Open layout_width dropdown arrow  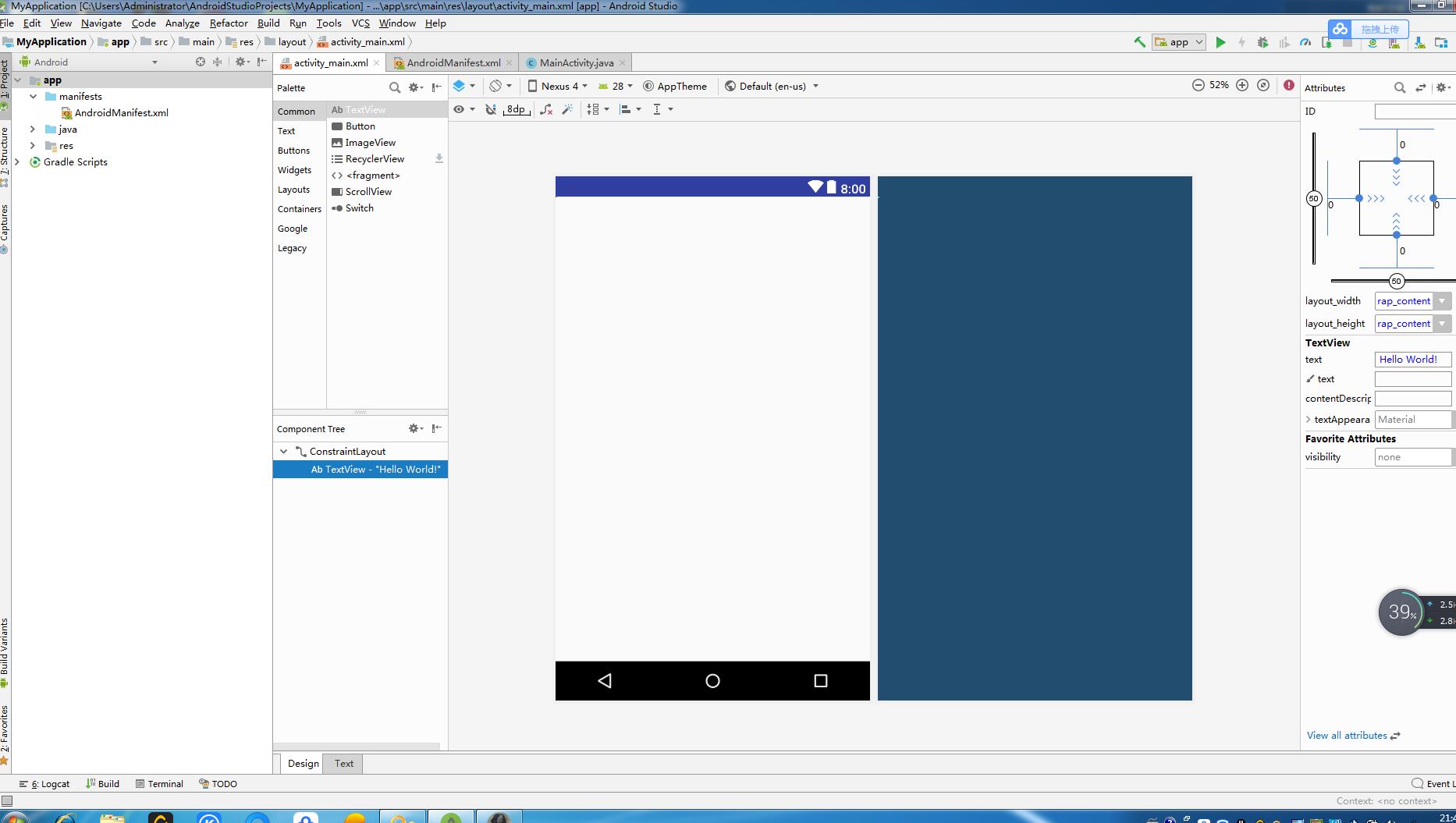click(1442, 301)
